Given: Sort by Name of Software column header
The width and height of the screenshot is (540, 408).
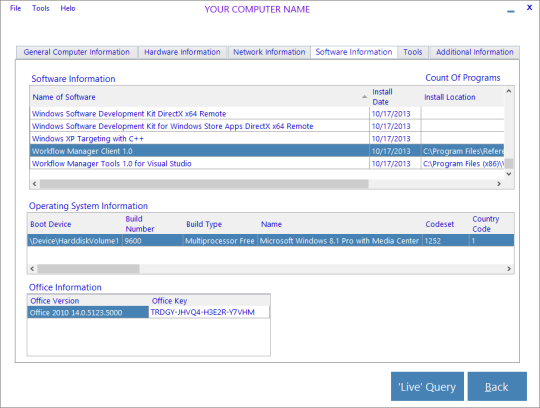Looking at the screenshot, I should click(199, 97).
